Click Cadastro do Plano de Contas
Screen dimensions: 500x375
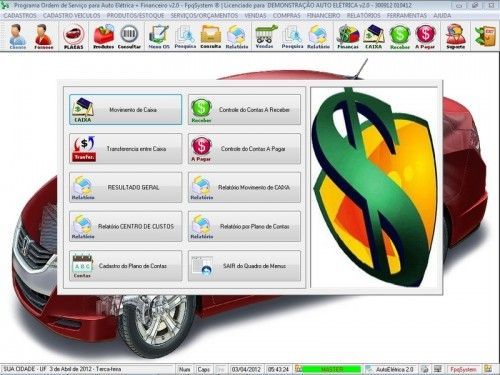click(x=126, y=266)
